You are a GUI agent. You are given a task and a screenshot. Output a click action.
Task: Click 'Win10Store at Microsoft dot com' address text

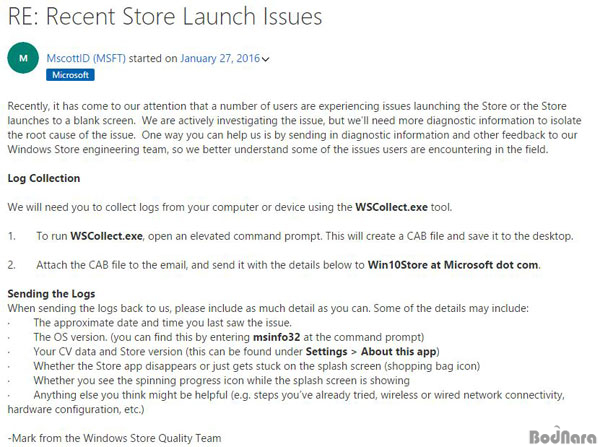[x=453, y=265]
